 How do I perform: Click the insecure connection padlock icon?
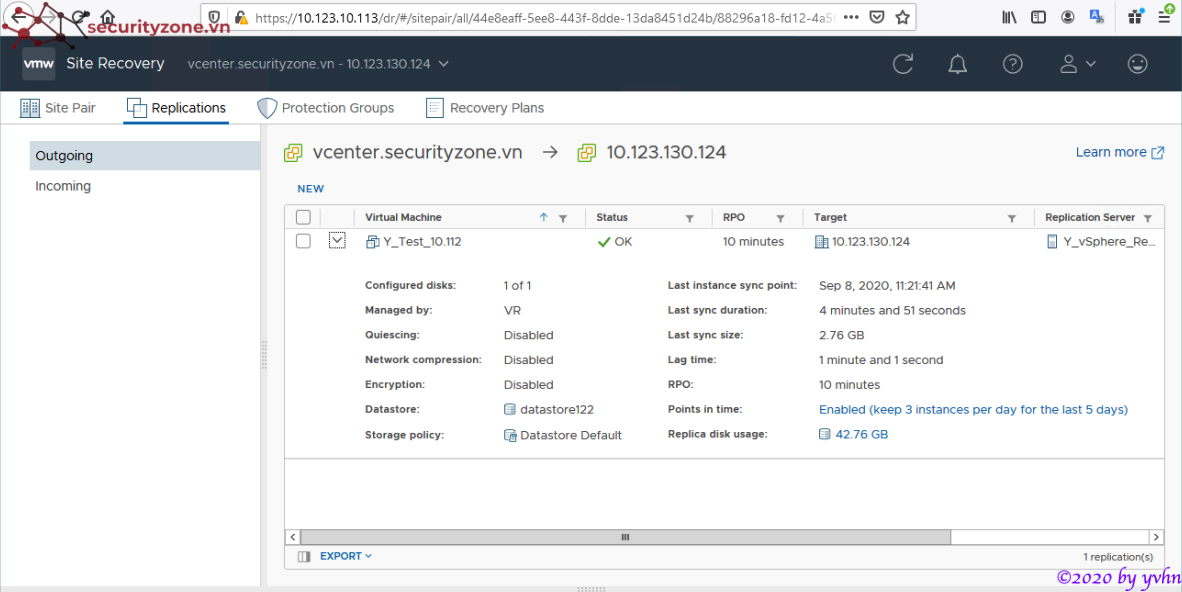click(x=240, y=17)
